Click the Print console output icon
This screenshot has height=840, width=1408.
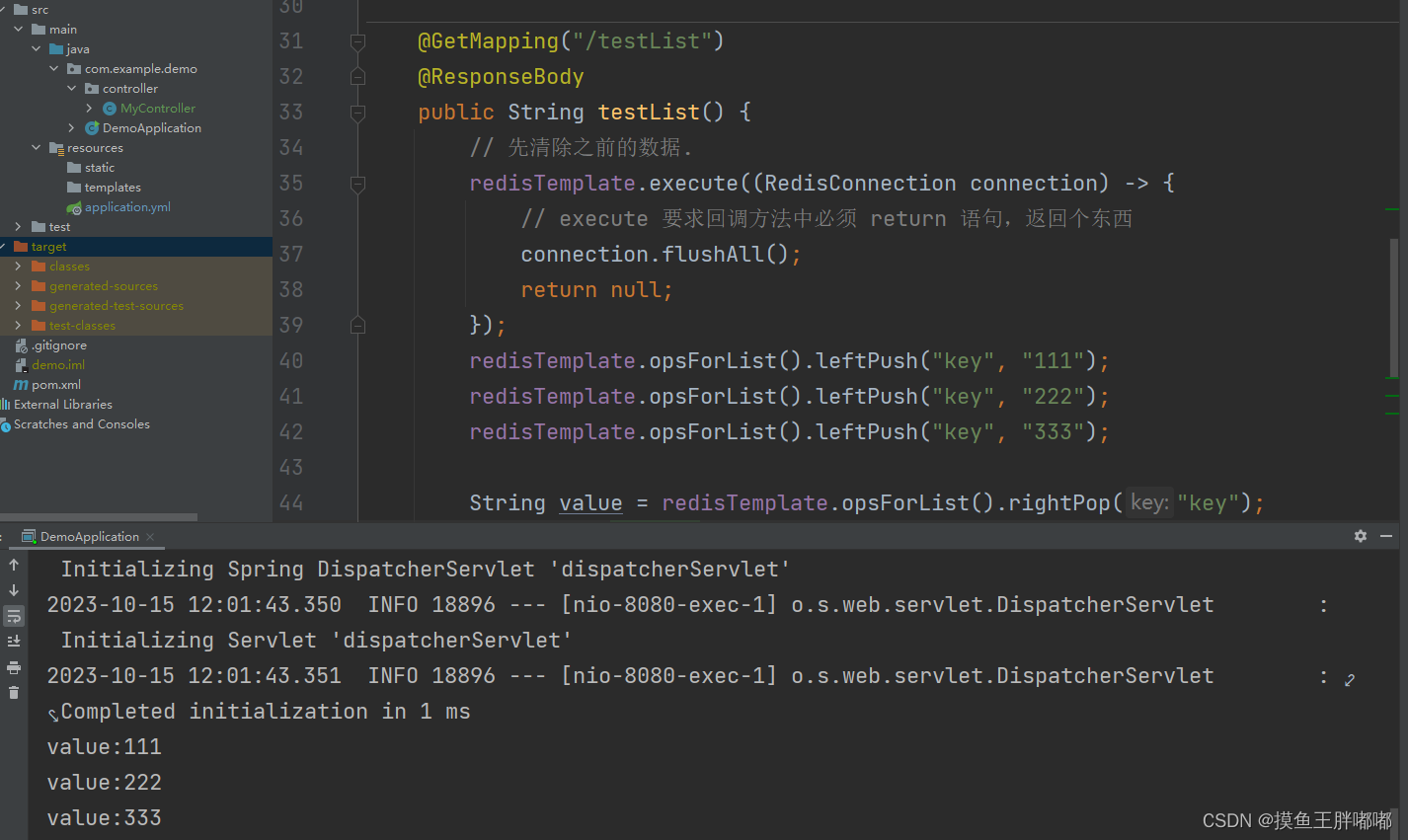click(14, 667)
